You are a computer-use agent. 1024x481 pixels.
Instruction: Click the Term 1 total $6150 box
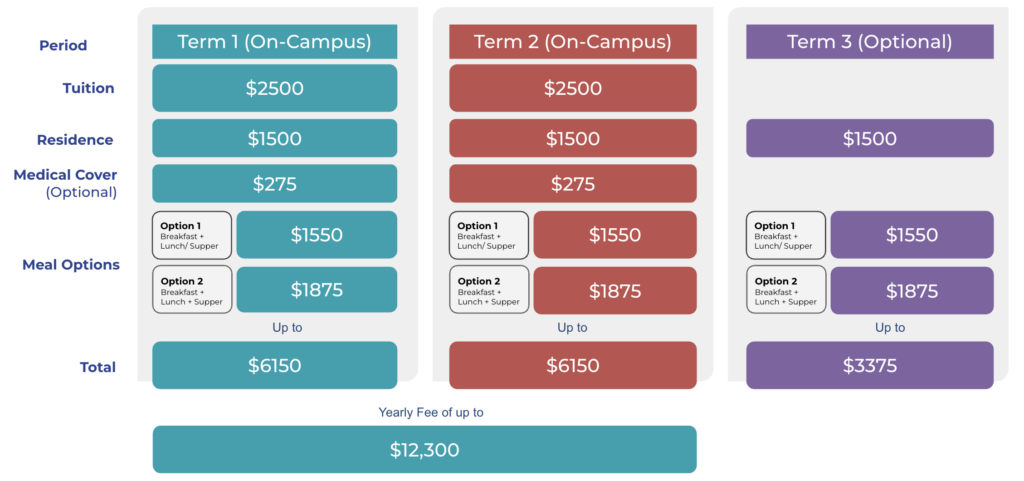[274, 365]
